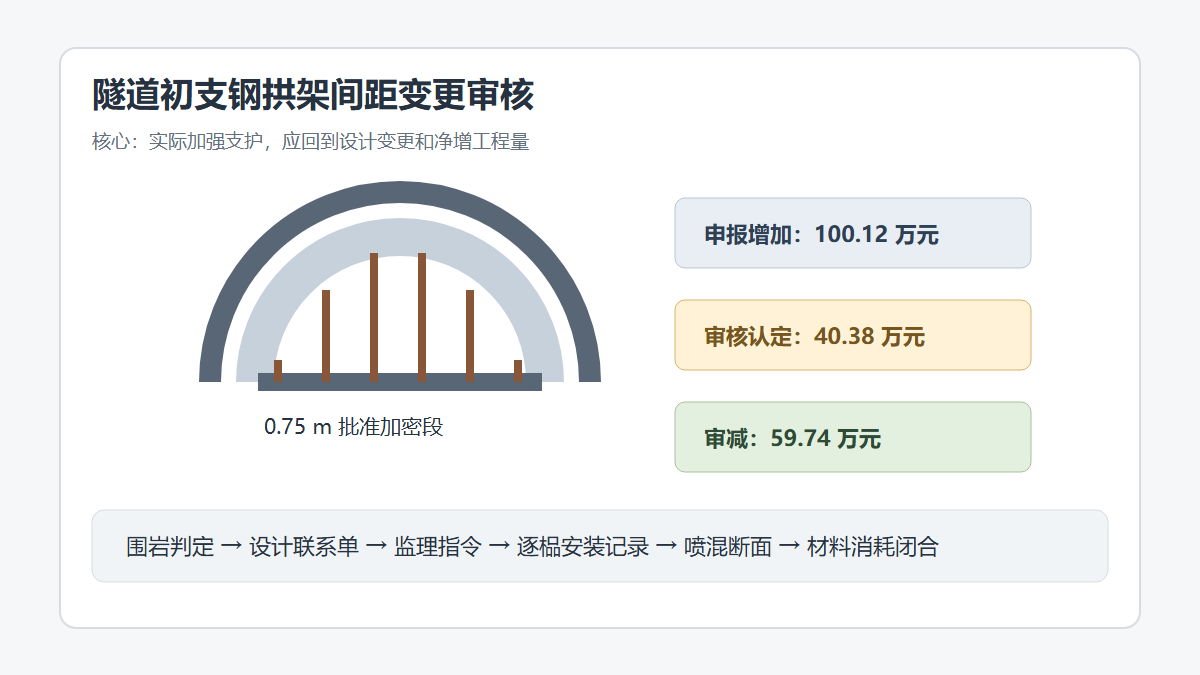Click the 申报增加：100.12 万元 card
Viewport: 1200px width, 675px height.
point(853,233)
